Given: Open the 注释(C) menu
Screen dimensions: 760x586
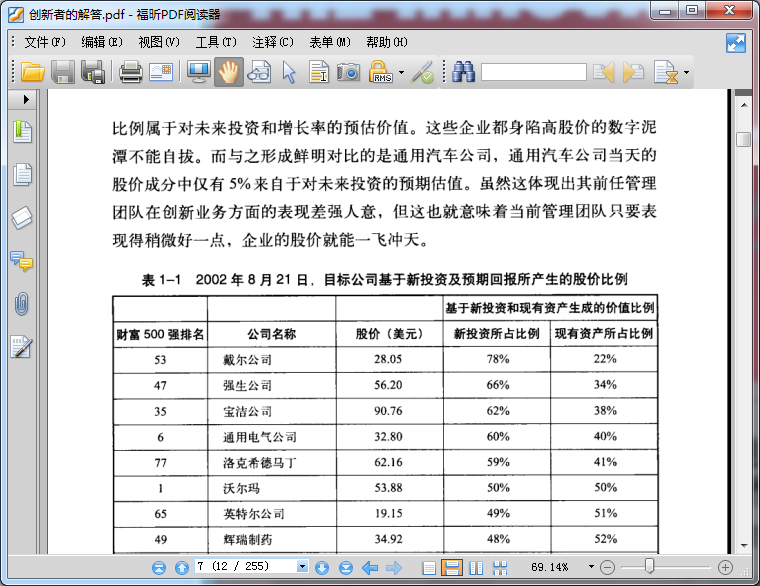Looking at the screenshot, I should coord(273,43).
